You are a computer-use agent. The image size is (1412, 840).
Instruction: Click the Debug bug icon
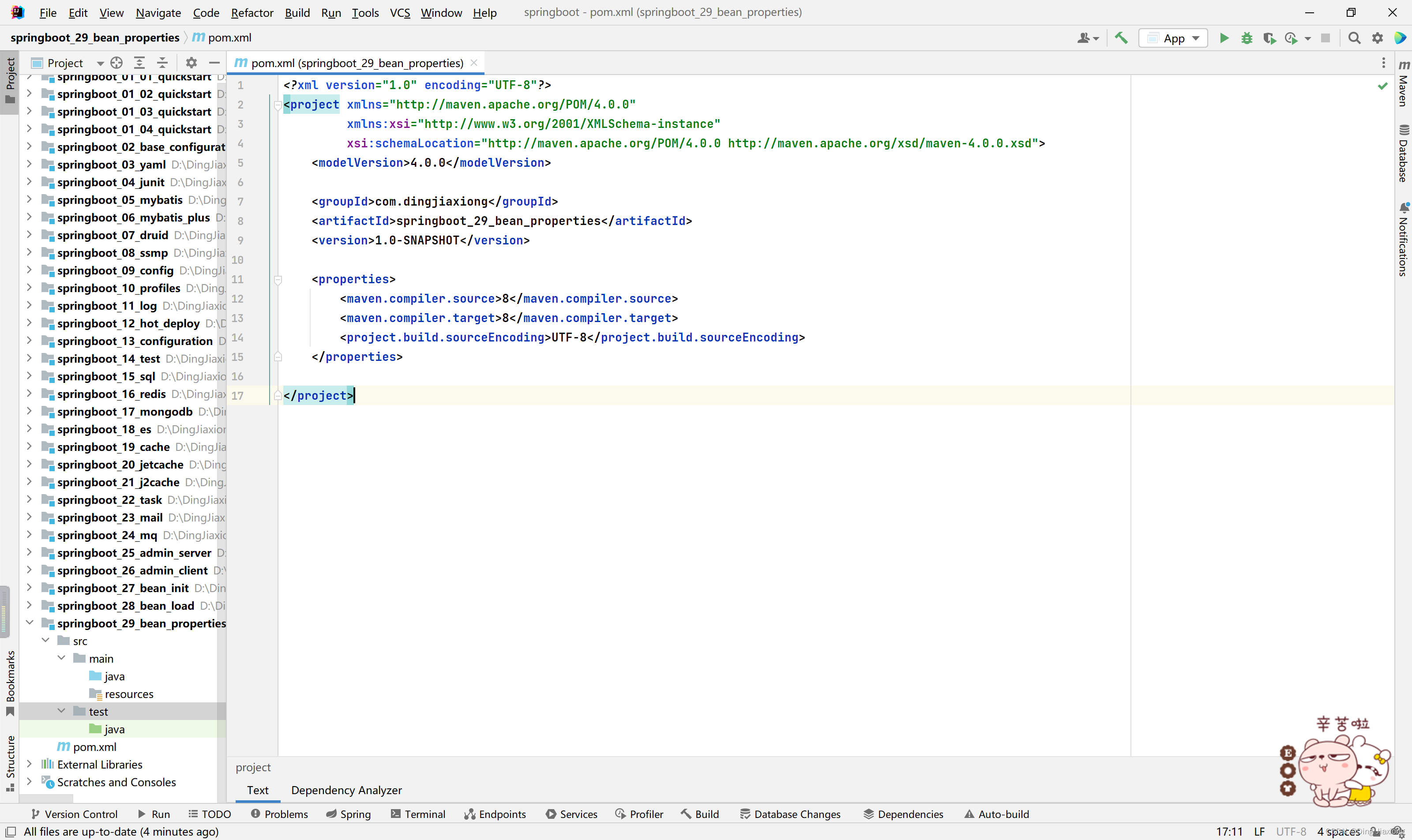(1246, 38)
